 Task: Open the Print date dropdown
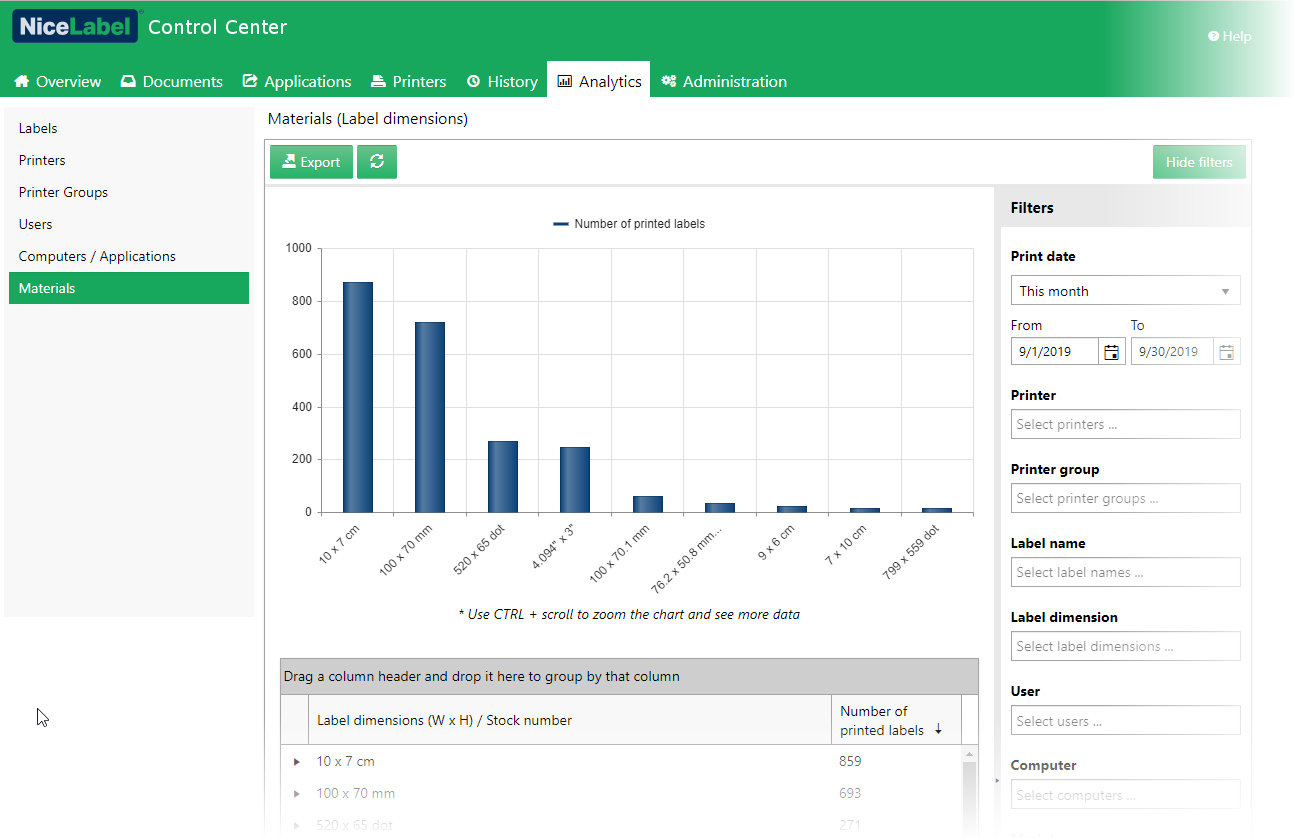pyautogui.click(x=1125, y=291)
